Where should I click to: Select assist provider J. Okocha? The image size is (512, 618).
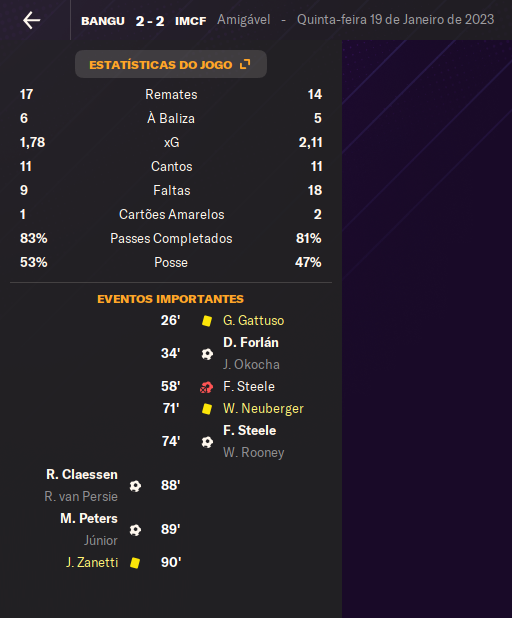[251, 365]
